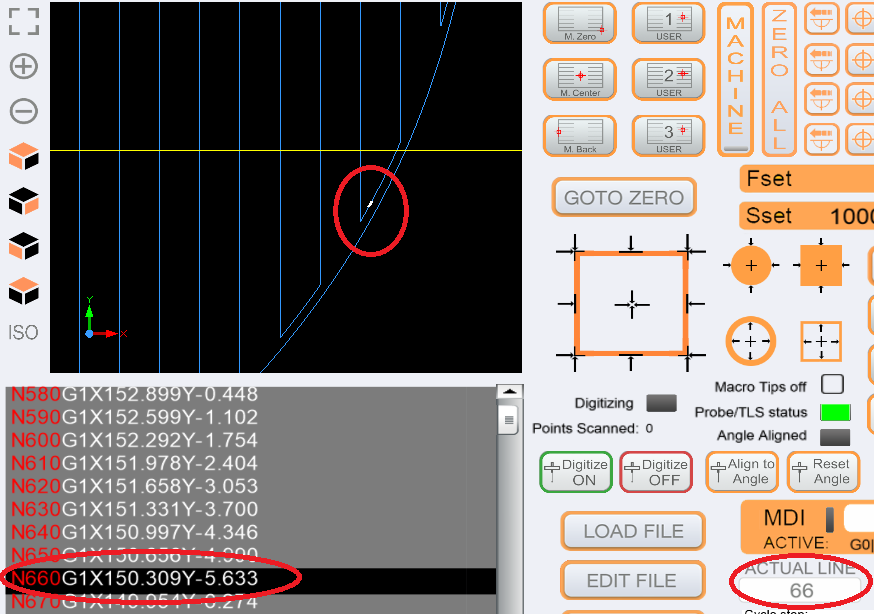874x614 pixels.
Task: Select G-code line N630
Action: [x=251, y=509]
